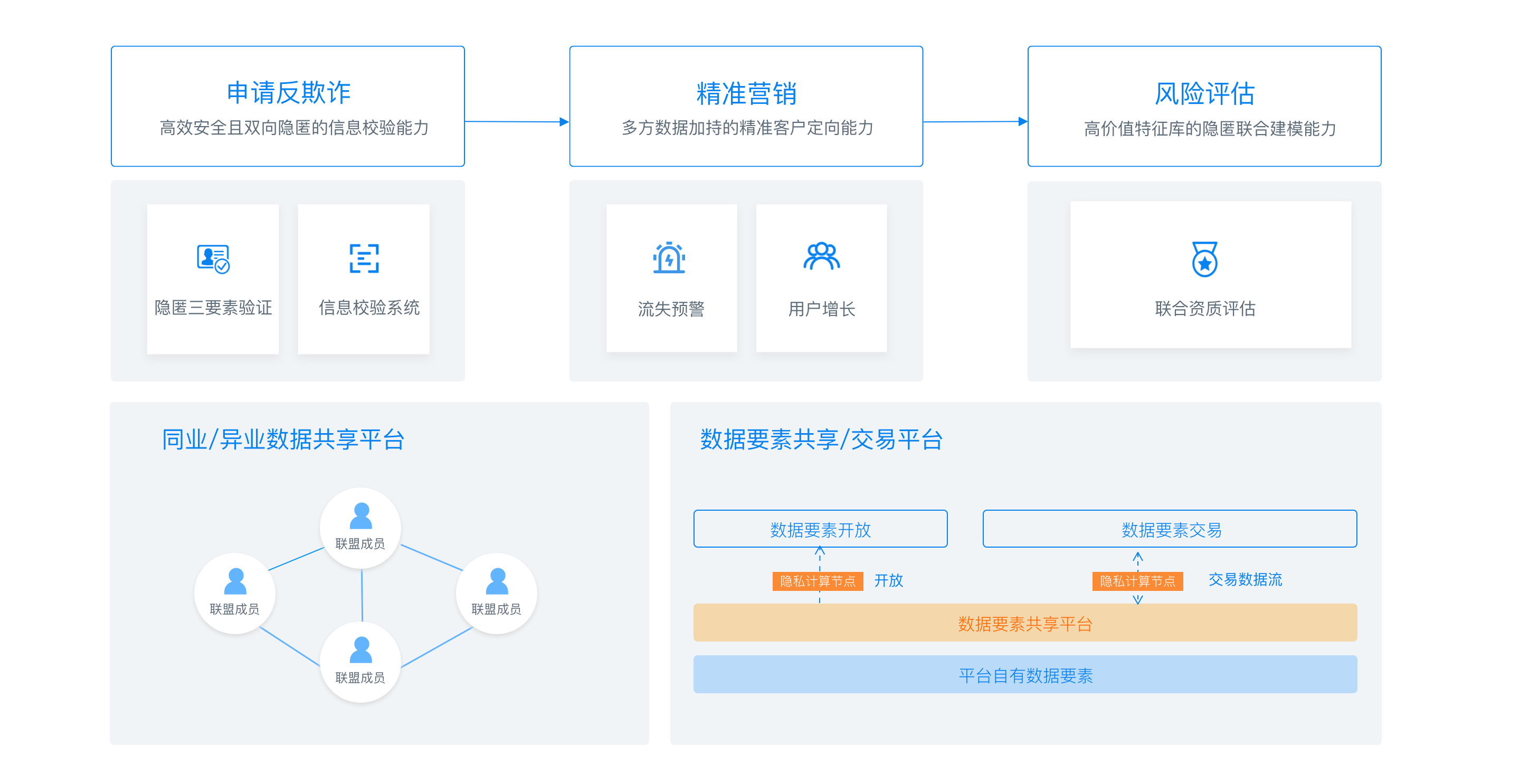This screenshot has width=1520, height=784.
Task: Click the 交易数据流 label text
Action: [1245, 579]
